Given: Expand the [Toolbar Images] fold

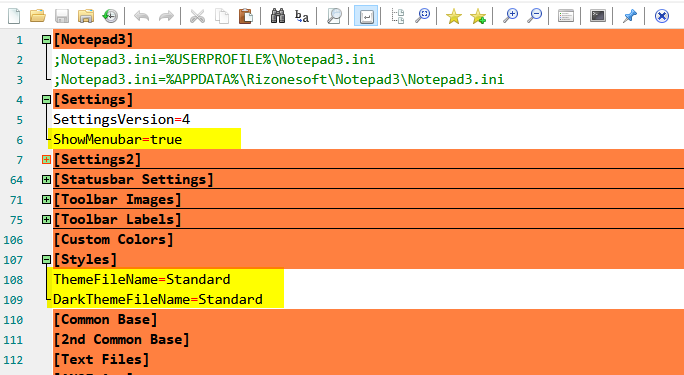Looking at the screenshot, I should (x=46, y=200).
